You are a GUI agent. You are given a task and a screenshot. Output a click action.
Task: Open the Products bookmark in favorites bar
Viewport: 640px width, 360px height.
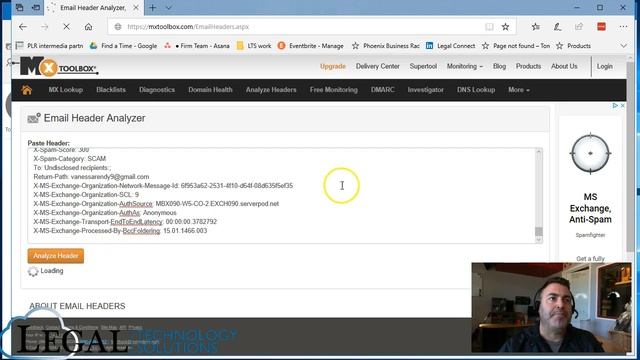574,46
